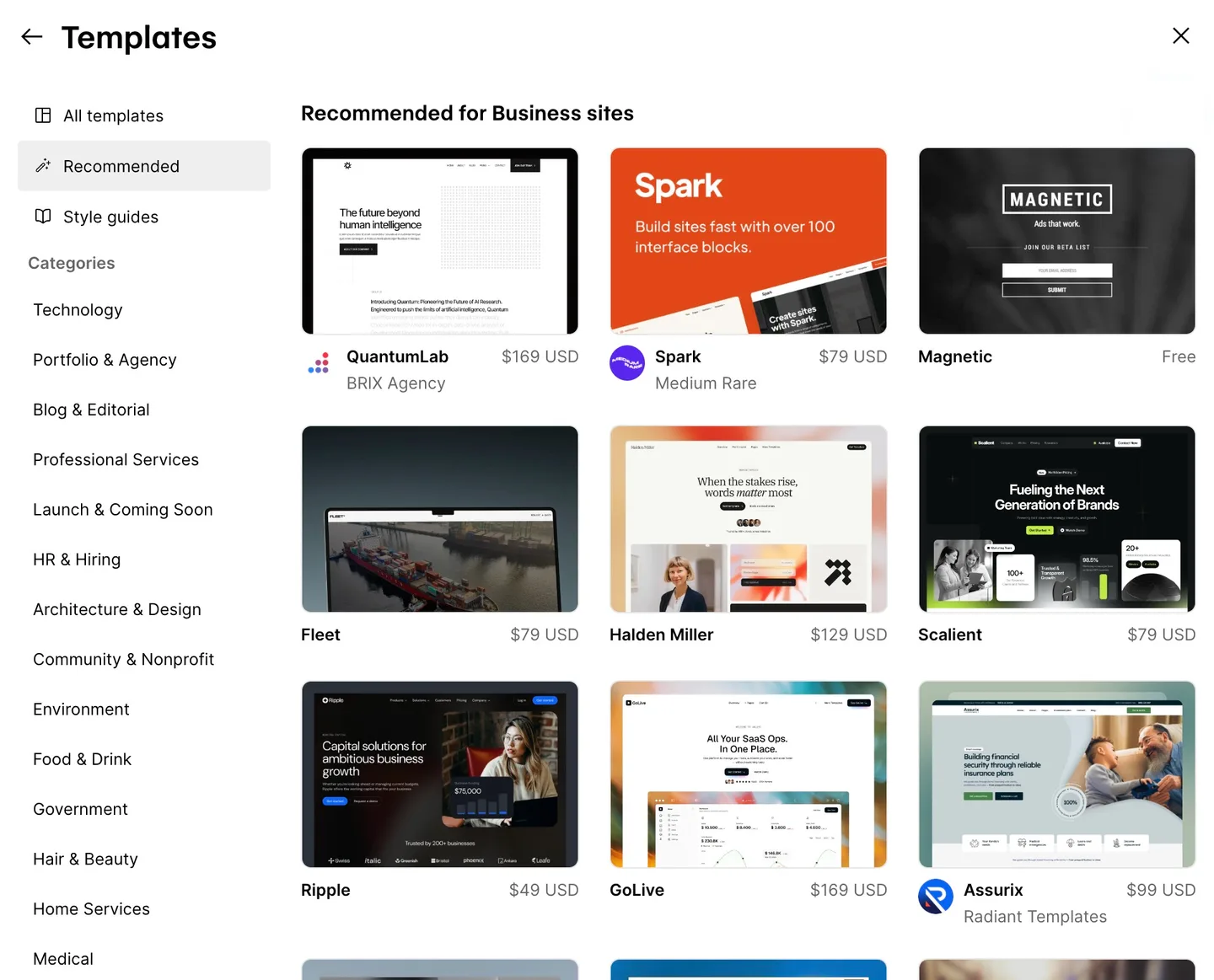Screen dimensions: 1214x980
Task: Choose the Food & Drink category
Action: pyautogui.click(x=83, y=759)
